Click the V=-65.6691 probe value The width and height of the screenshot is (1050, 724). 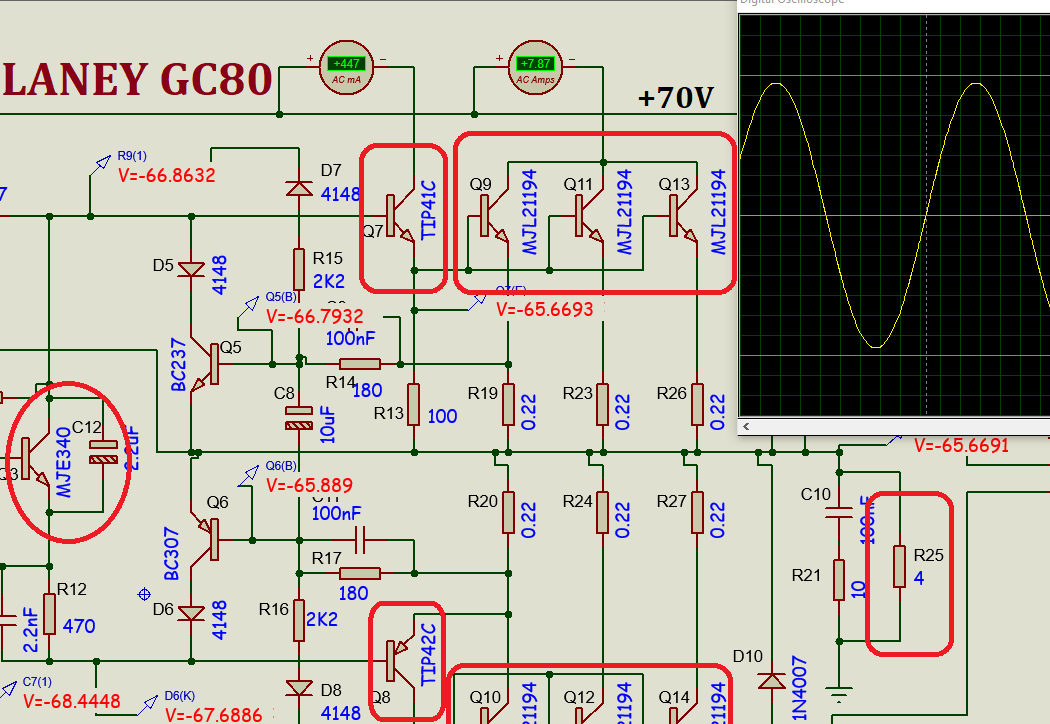(x=961, y=446)
